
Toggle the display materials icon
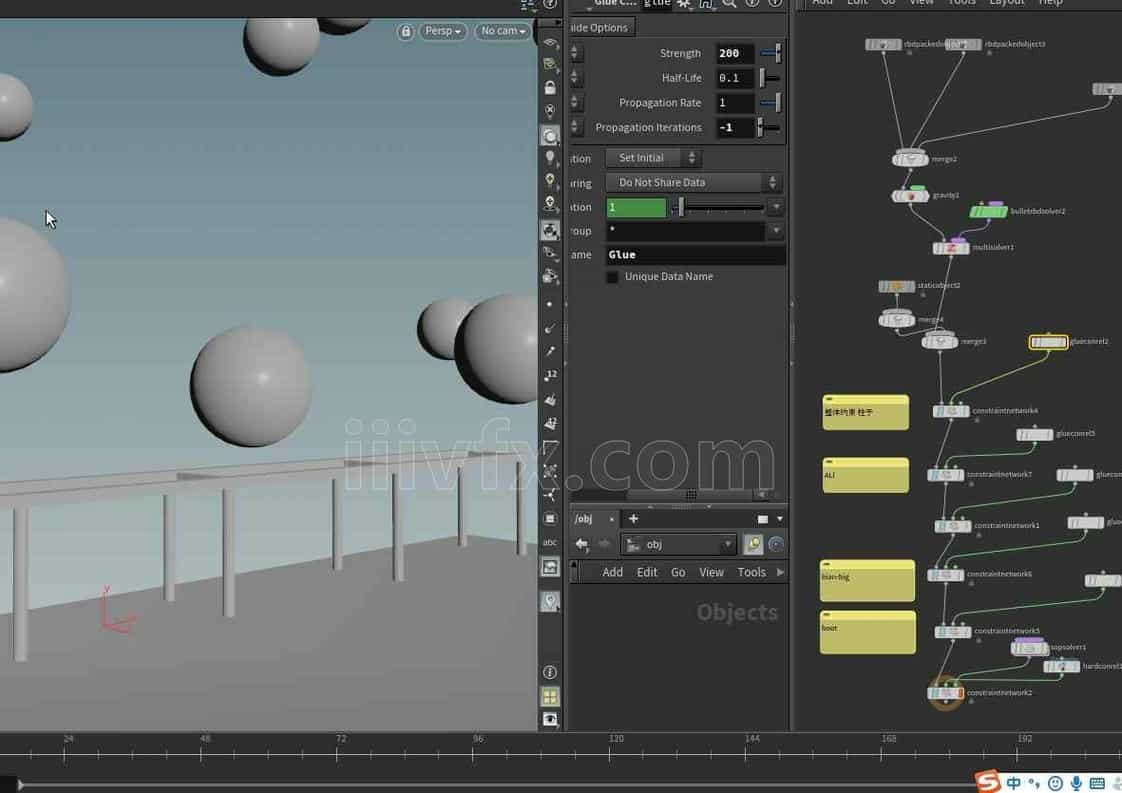(x=550, y=230)
